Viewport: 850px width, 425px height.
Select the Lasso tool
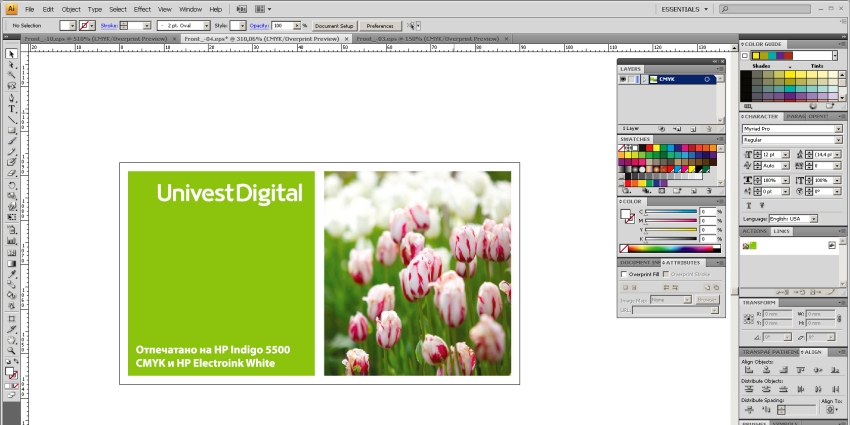tap(11, 86)
